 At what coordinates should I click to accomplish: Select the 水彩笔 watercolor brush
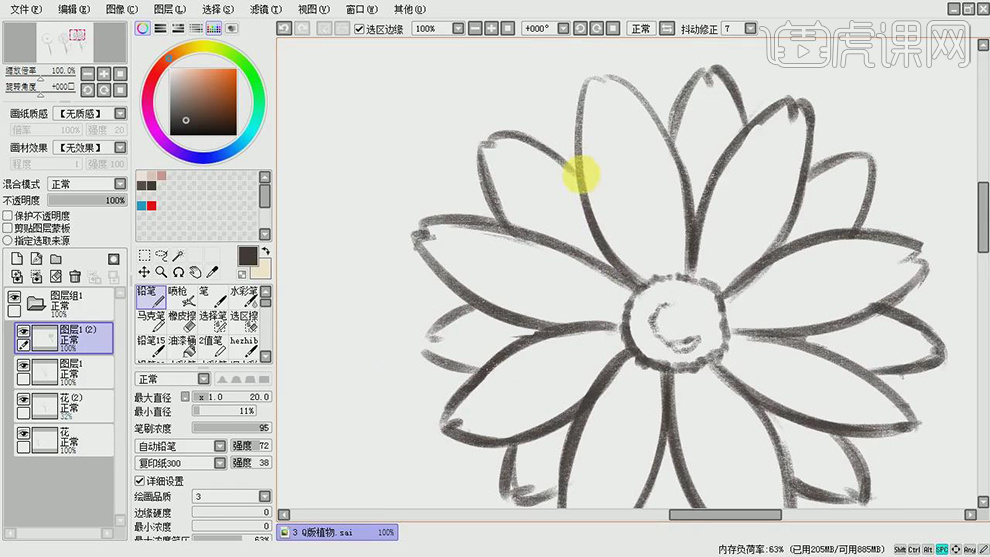click(x=244, y=296)
